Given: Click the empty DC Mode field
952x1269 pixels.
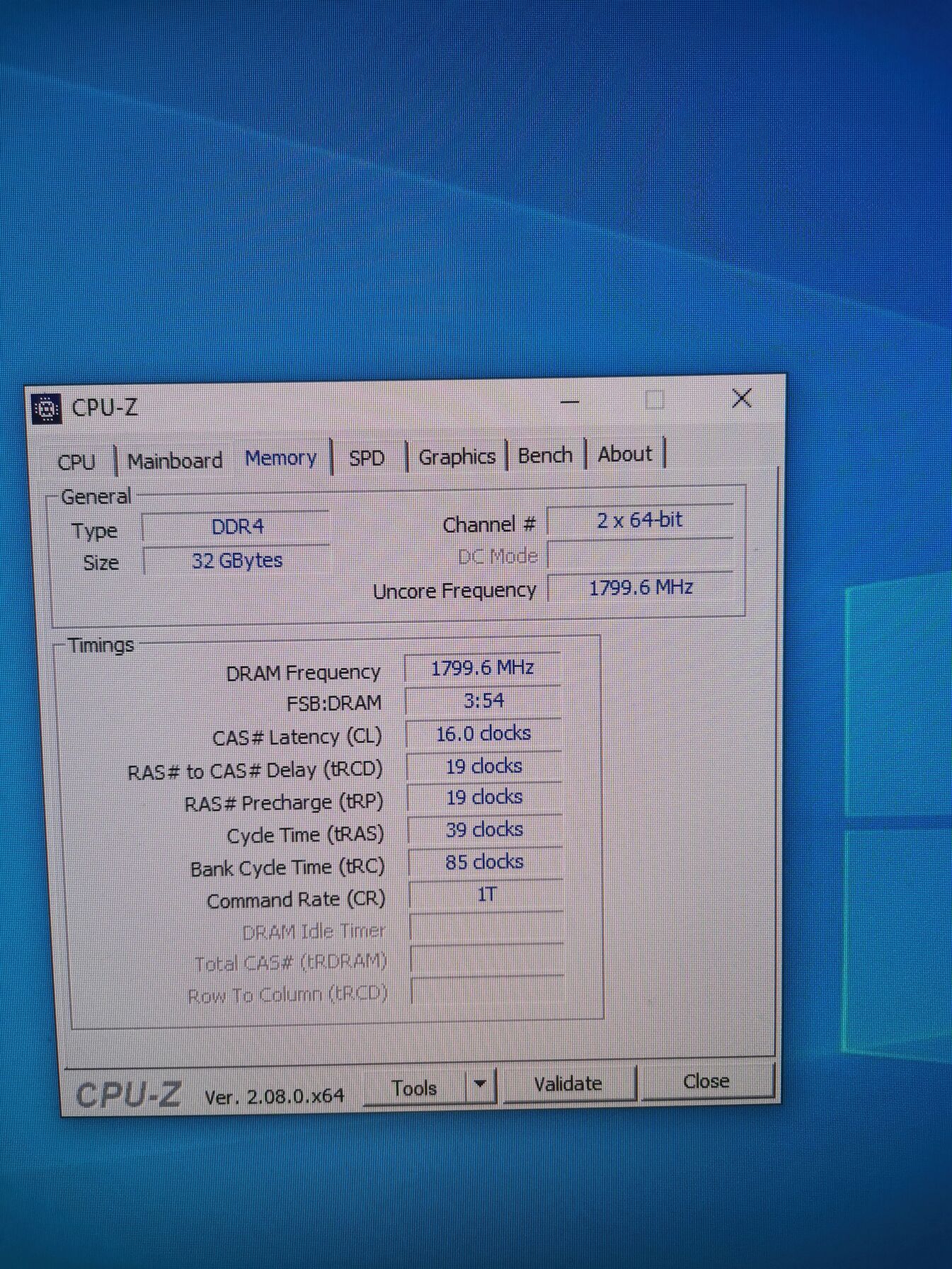Looking at the screenshot, I should click(641, 554).
